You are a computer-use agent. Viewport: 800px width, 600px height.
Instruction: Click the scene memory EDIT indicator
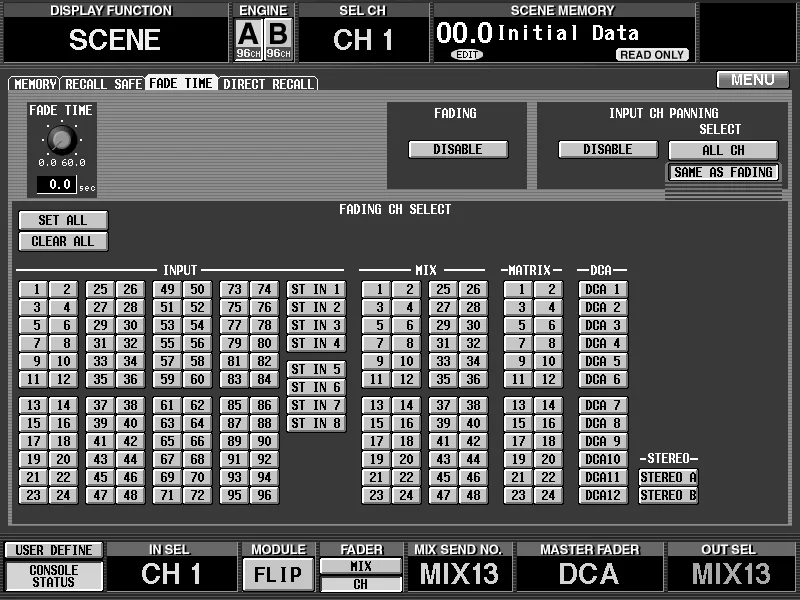[x=467, y=55]
